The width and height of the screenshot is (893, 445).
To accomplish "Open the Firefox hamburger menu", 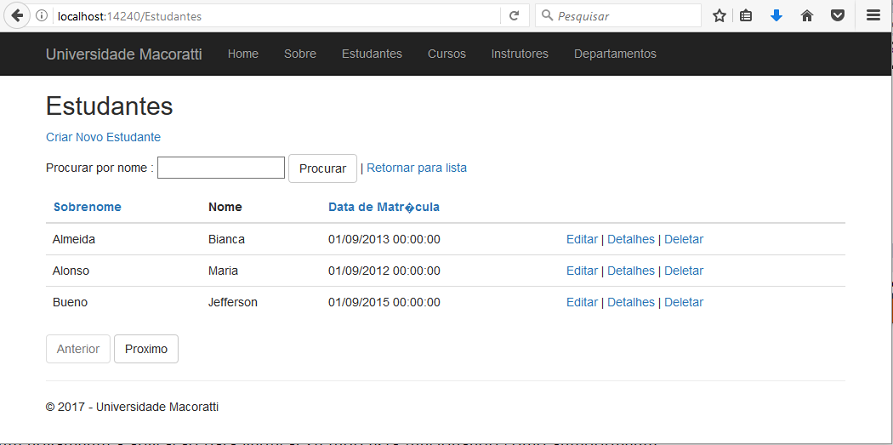I will click(x=874, y=15).
